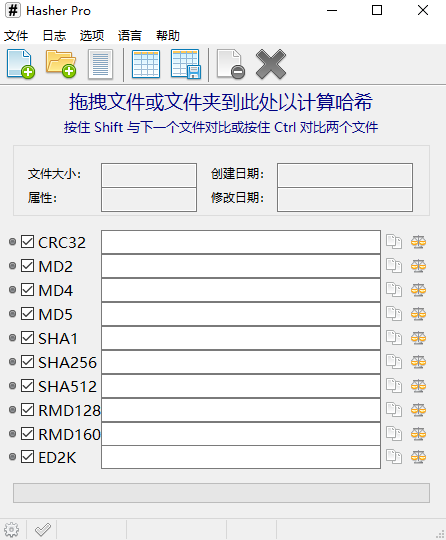Compare the MD2 hash using scales icon

418,266
